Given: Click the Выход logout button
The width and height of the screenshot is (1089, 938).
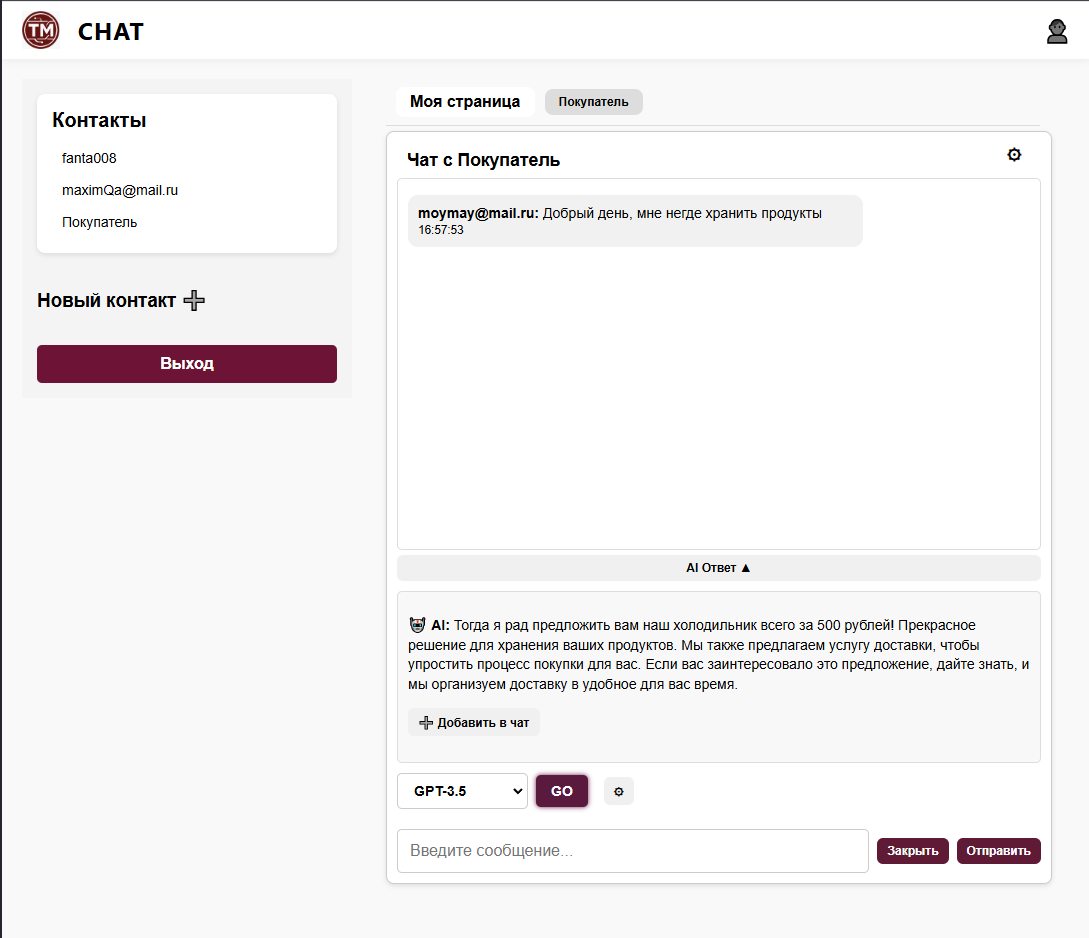Looking at the screenshot, I should coord(187,364).
